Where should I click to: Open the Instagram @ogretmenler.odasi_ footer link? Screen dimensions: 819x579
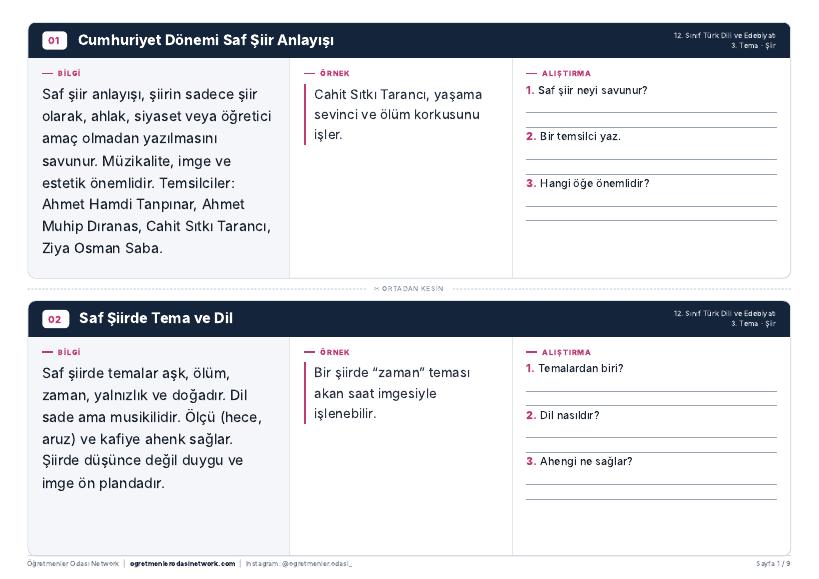point(298,564)
